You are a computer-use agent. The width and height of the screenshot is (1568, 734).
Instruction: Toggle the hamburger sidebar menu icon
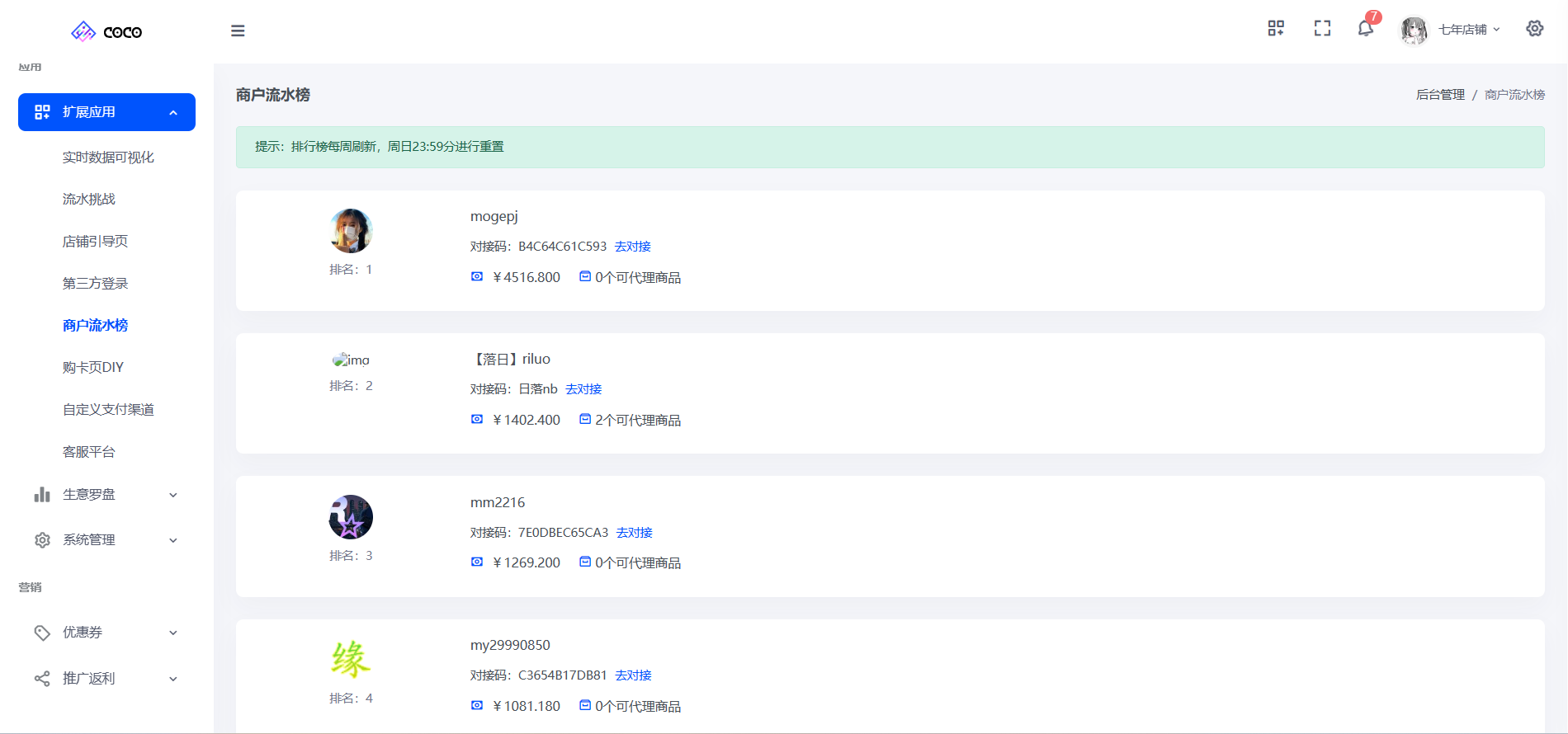tap(238, 31)
